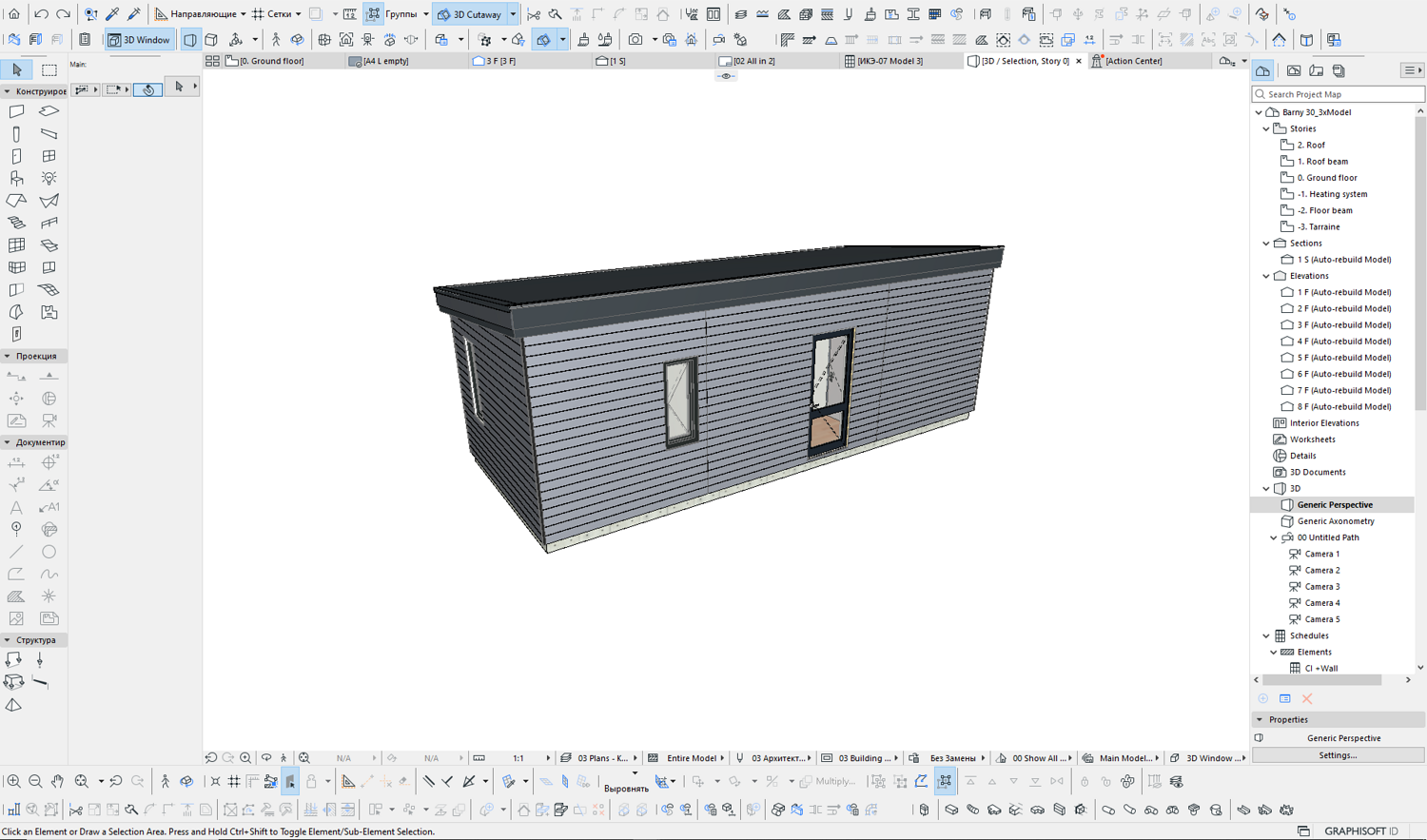Select the Curtain Wall tool icon
The image size is (1427, 840).
coord(16,244)
